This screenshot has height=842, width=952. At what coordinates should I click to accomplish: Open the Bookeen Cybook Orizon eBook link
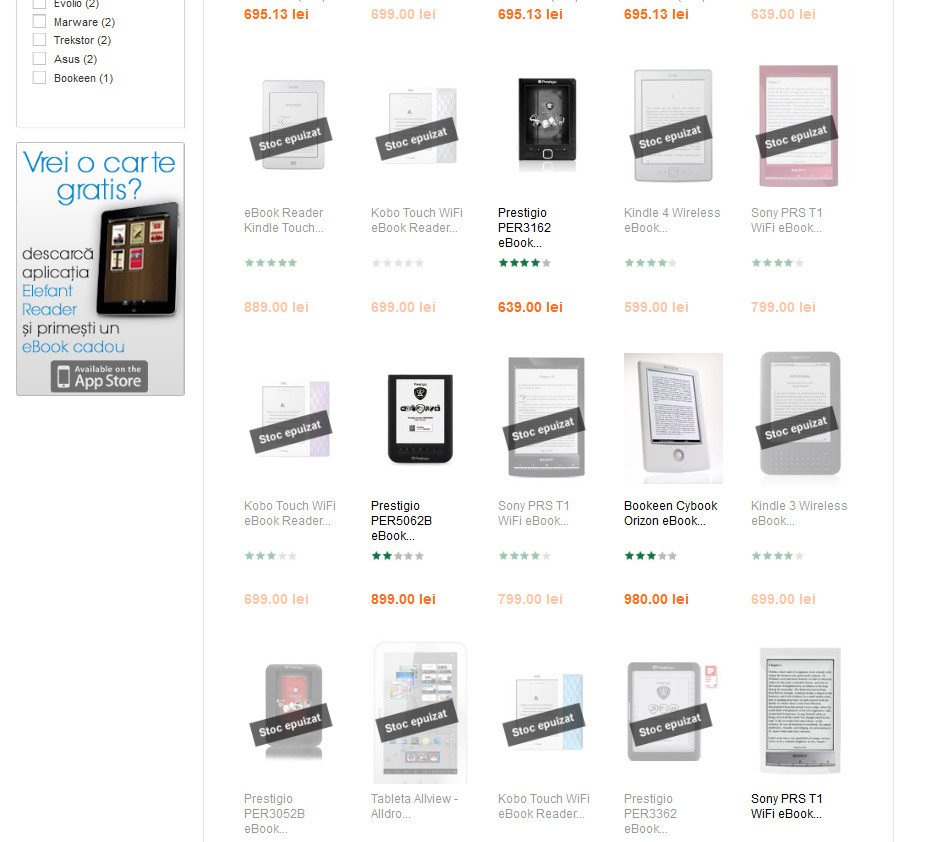click(x=670, y=513)
